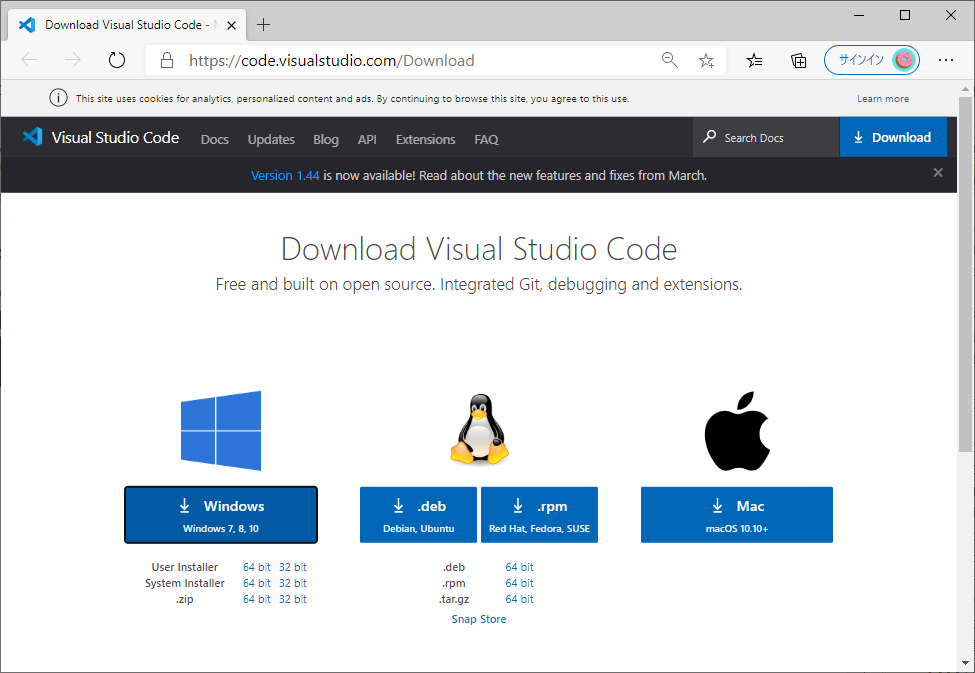The image size is (975, 673).
Task: Click the zoom magnifier icon in address bar
Action: [x=670, y=60]
